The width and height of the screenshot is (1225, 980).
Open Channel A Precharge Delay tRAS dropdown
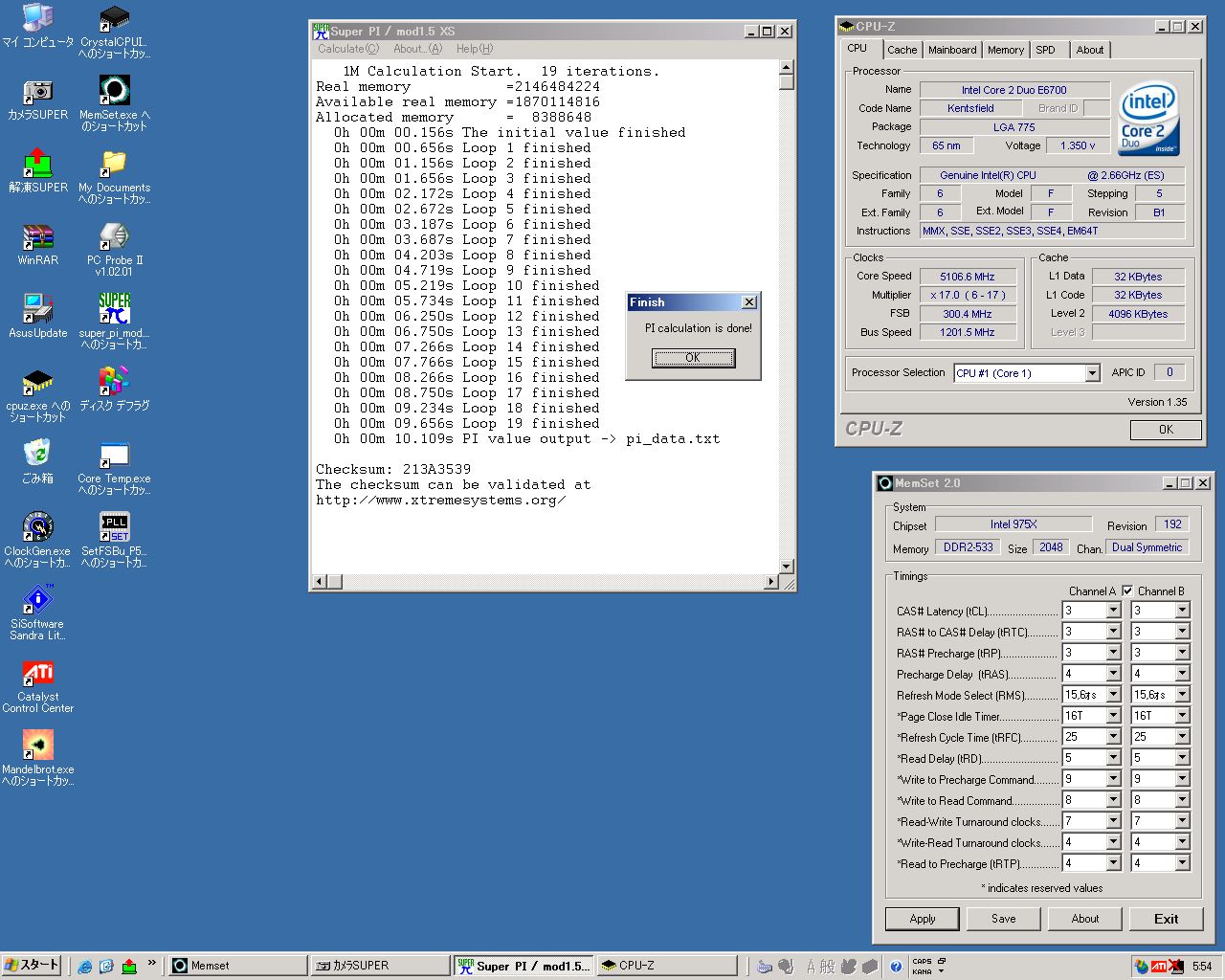pyautogui.click(x=1113, y=674)
